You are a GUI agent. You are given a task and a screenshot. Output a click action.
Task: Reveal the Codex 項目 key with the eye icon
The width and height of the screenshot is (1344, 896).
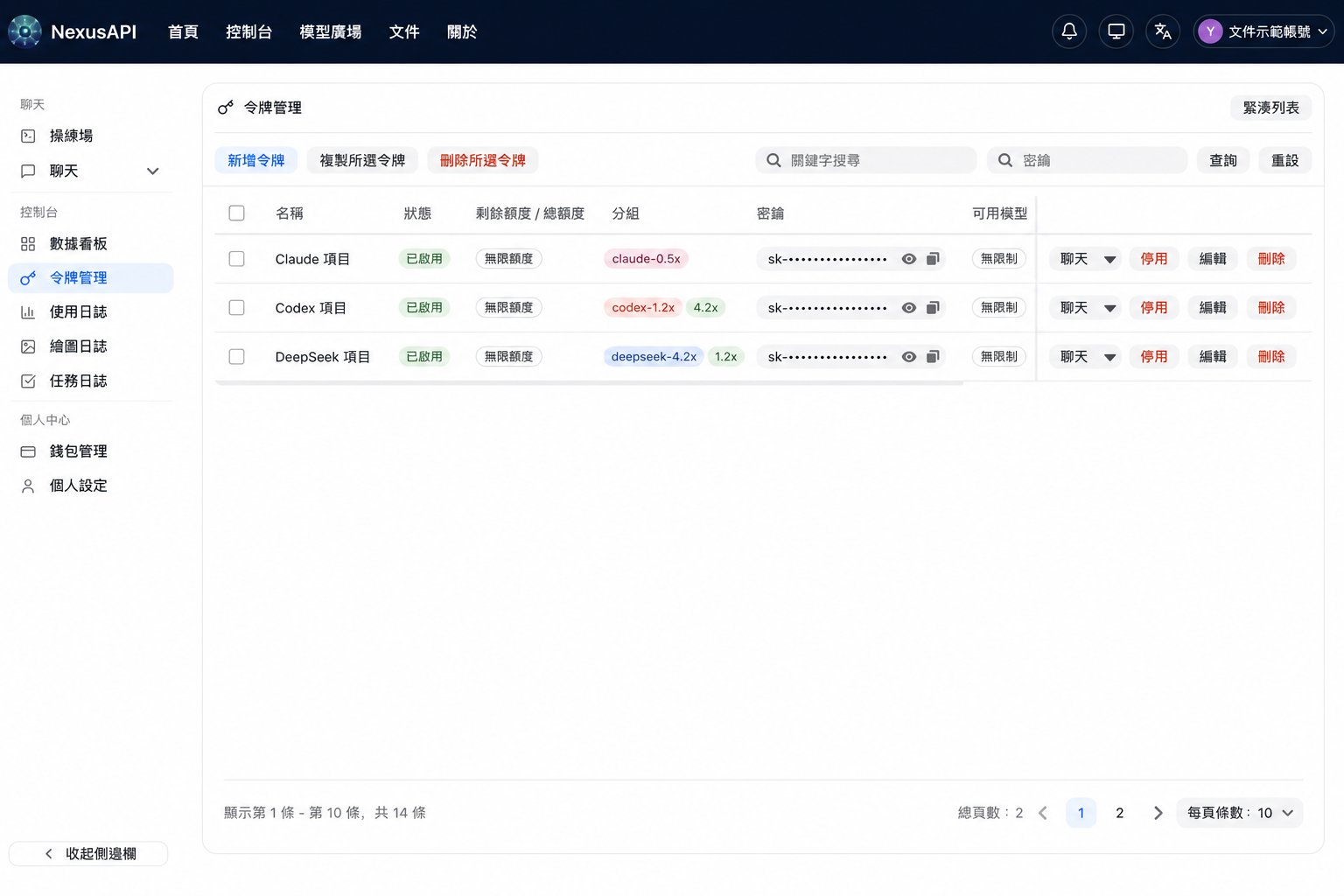pos(909,308)
